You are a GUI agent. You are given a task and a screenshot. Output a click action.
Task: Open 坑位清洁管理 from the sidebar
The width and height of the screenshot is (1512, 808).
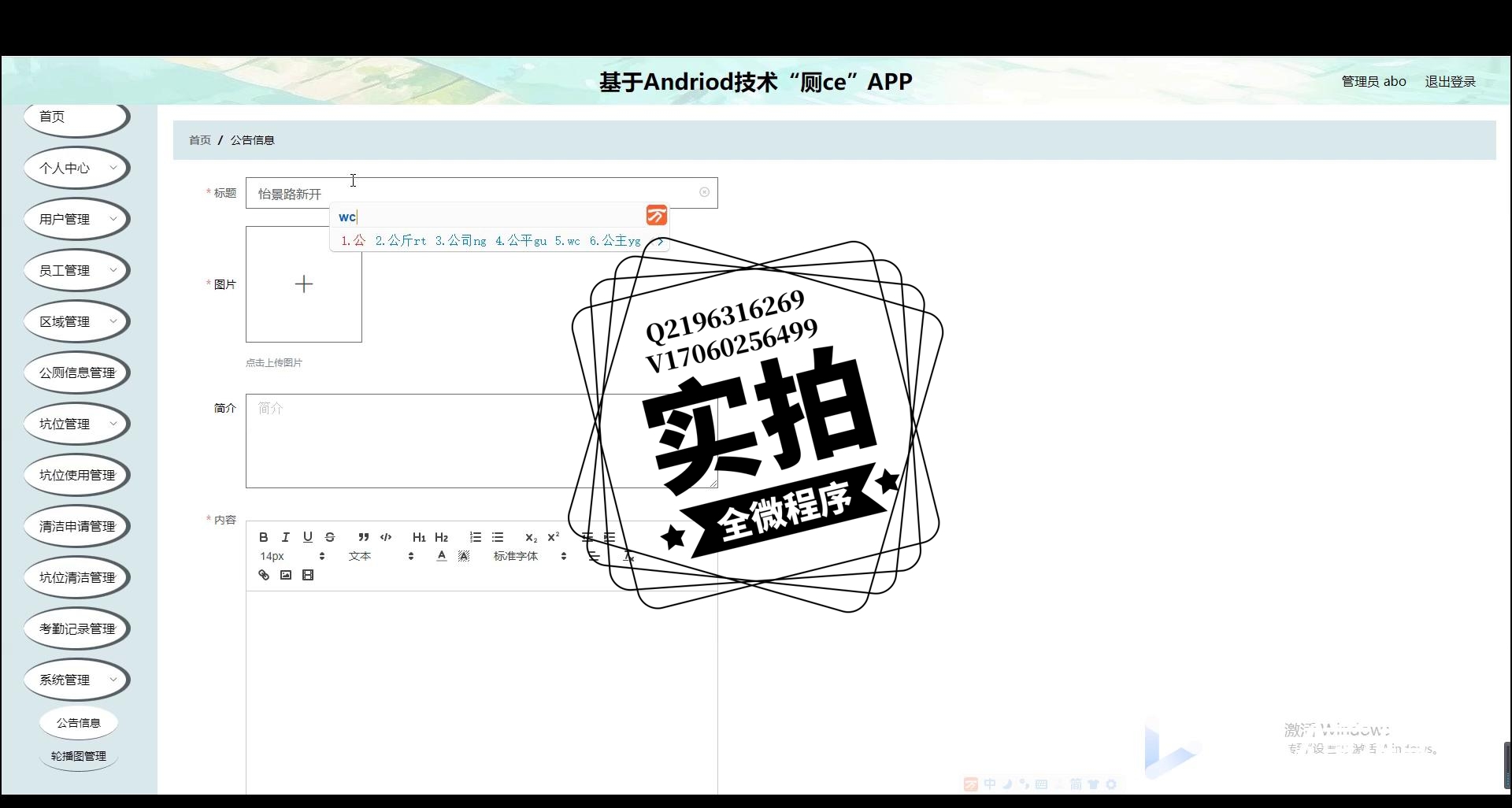[x=76, y=577]
